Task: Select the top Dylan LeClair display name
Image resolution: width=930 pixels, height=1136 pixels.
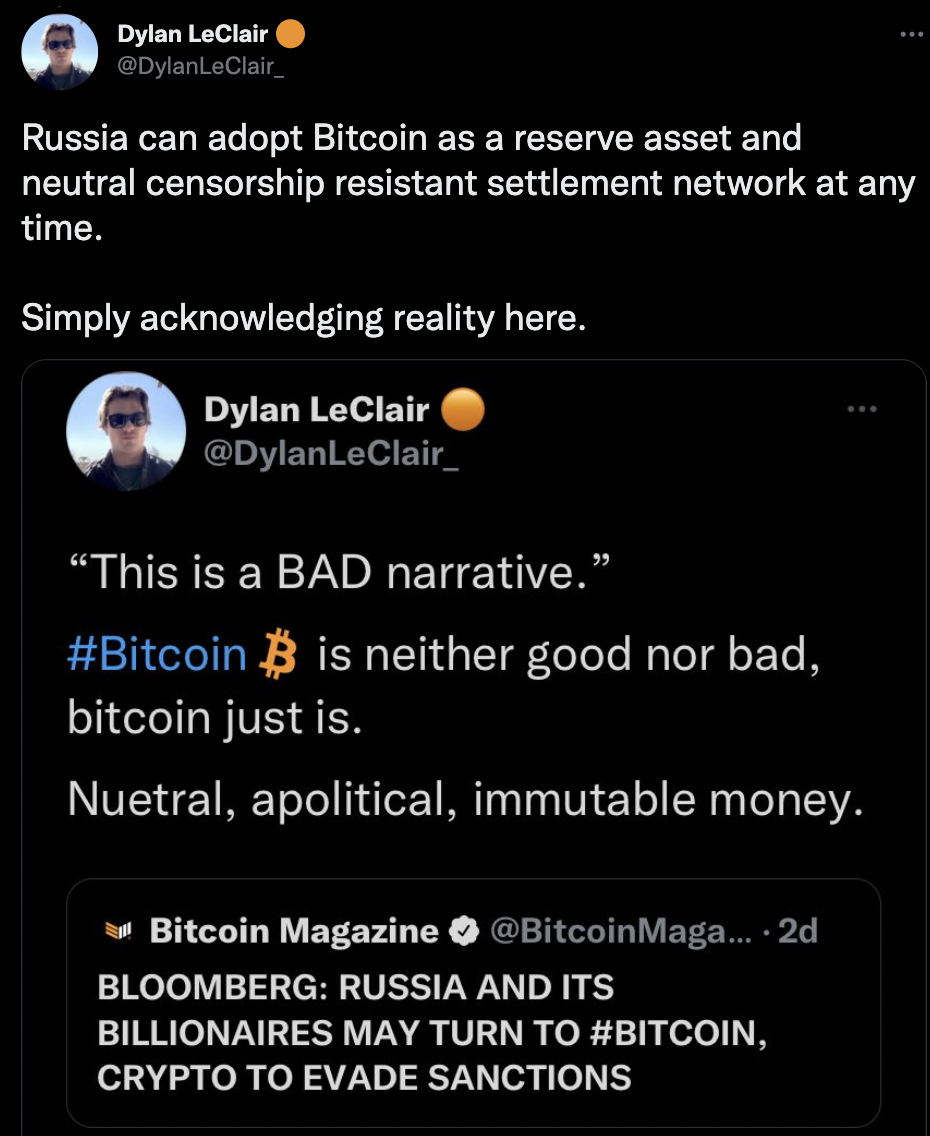Action: pyautogui.click(x=192, y=34)
